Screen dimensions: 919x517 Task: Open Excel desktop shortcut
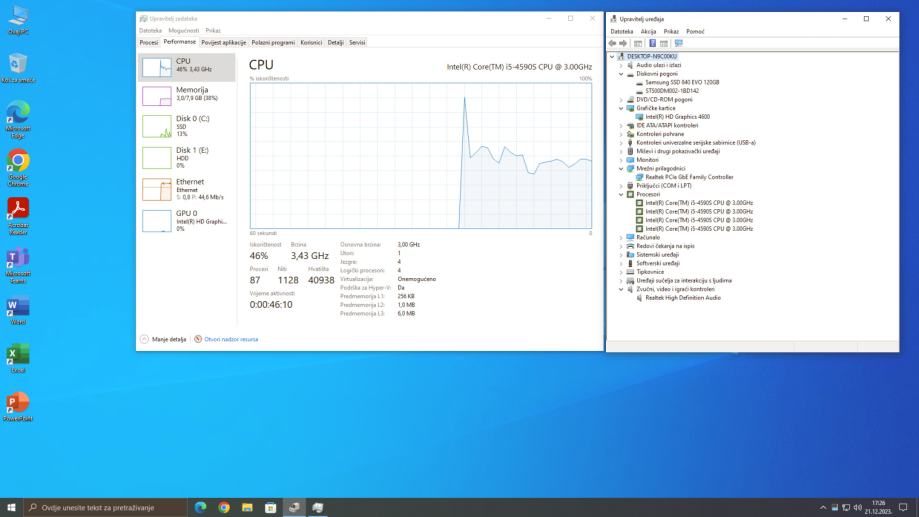(18, 359)
